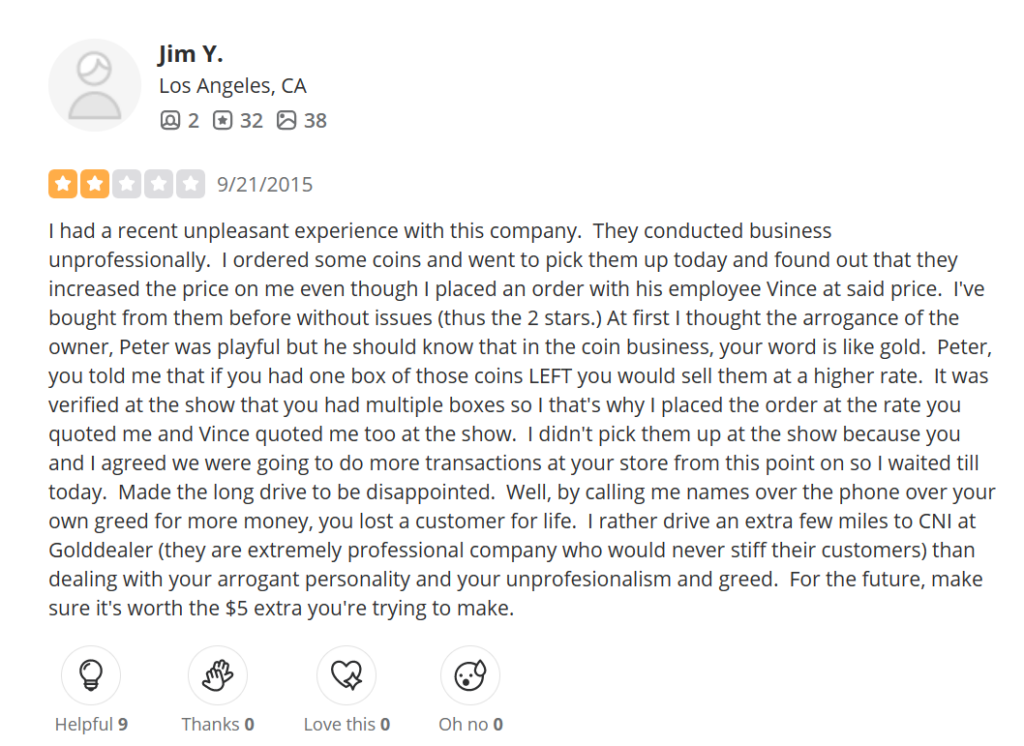Click the Helpful lightbulb icon

click(x=91, y=675)
